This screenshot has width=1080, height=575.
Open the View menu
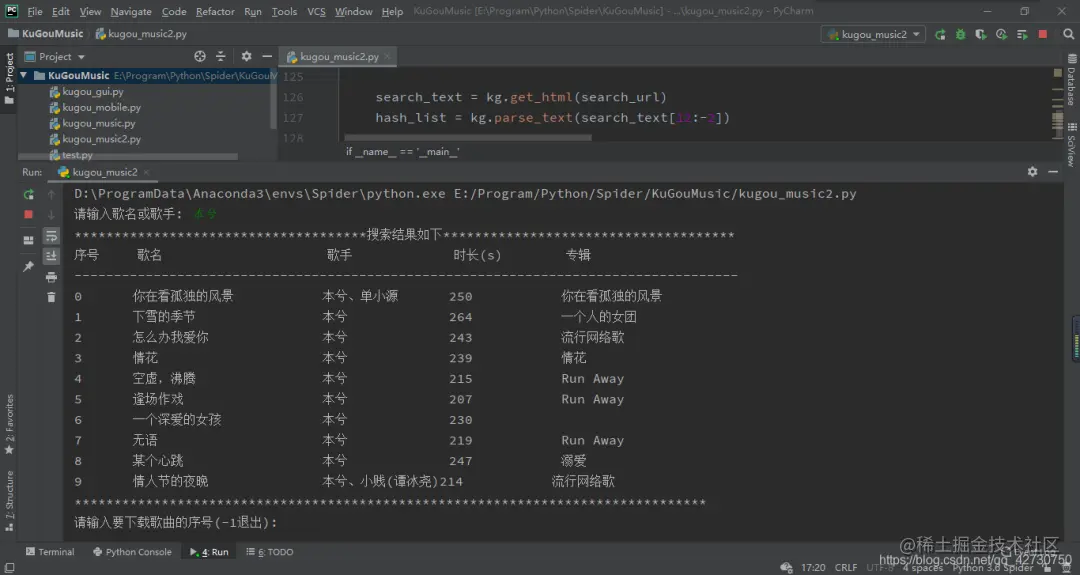tap(90, 12)
